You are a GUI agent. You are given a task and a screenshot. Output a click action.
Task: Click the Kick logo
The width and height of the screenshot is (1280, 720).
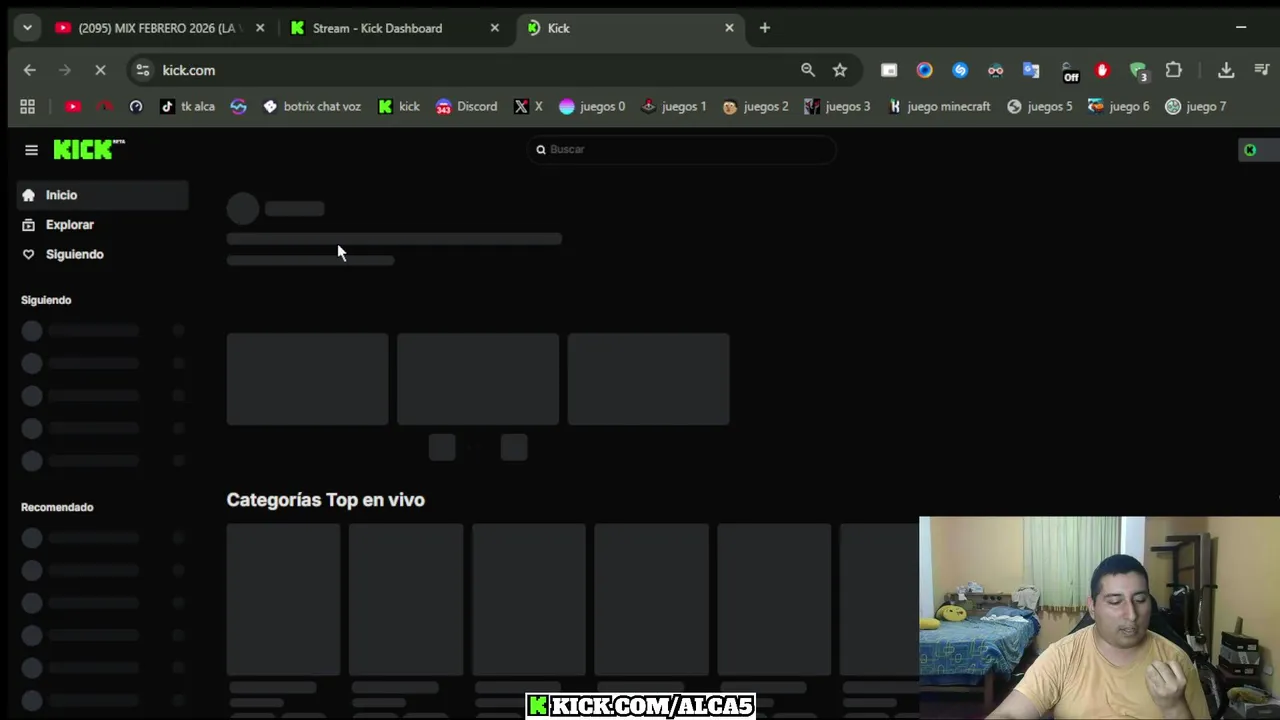[89, 149]
